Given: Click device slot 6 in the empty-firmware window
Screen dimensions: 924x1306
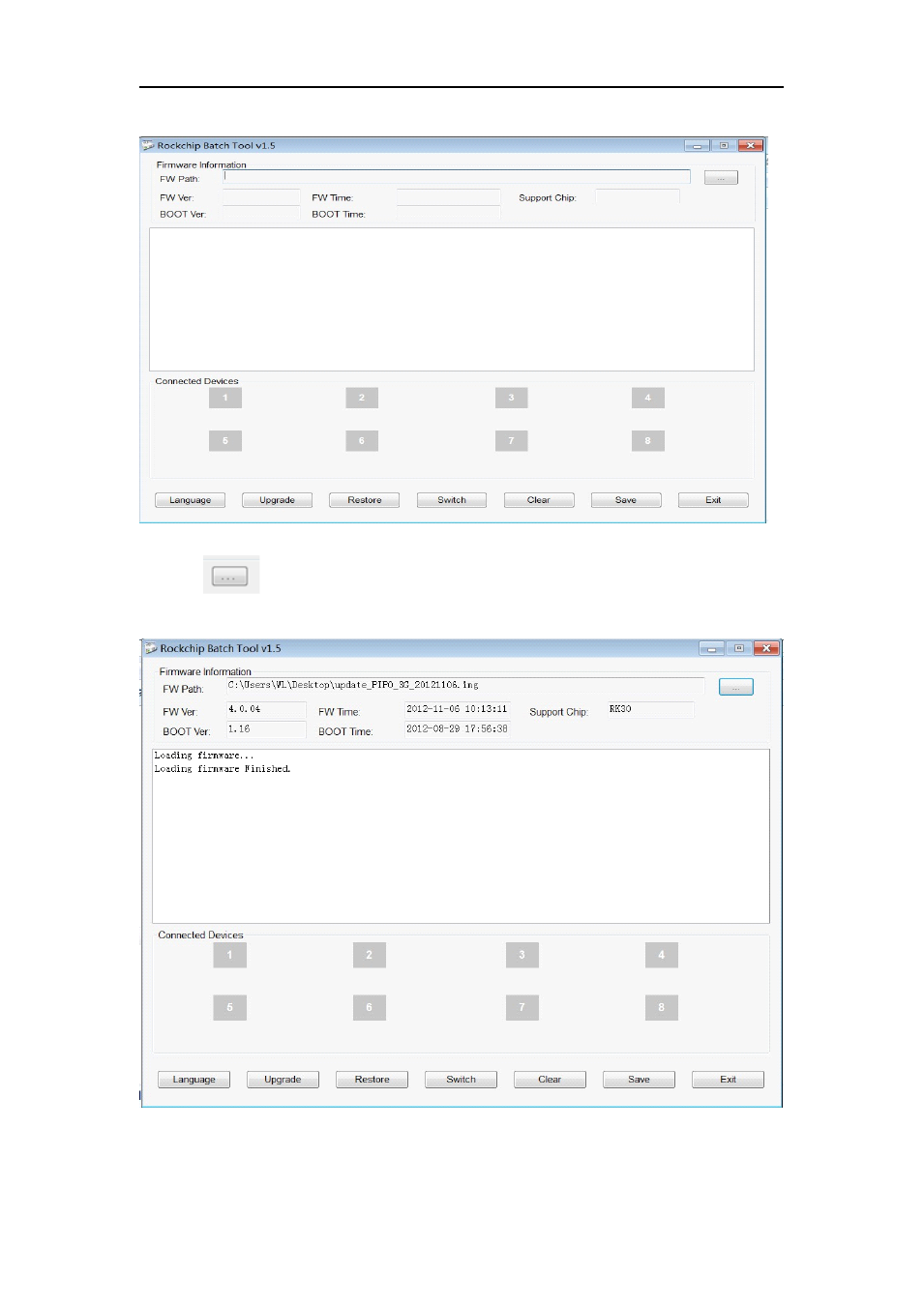Looking at the screenshot, I should pyautogui.click(x=362, y=441).
